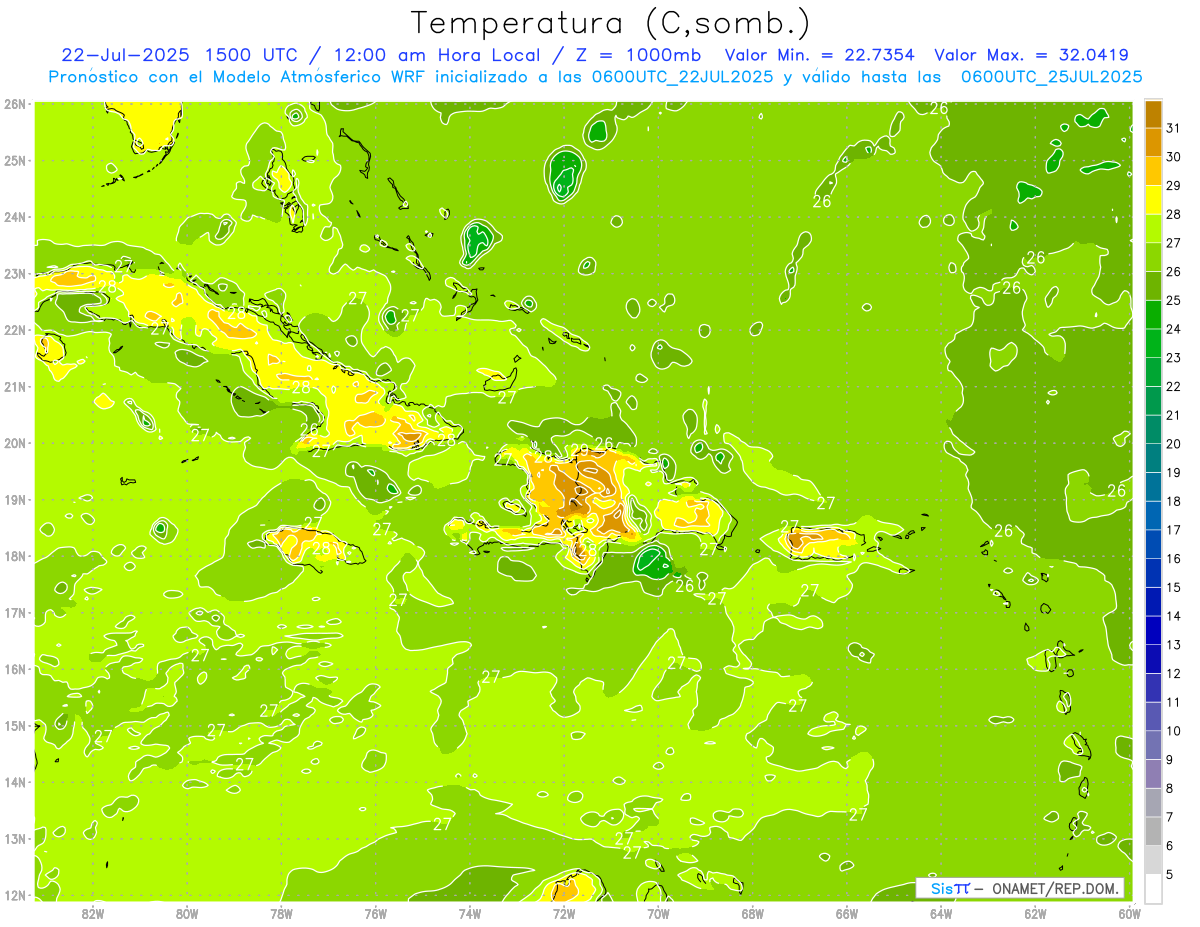The height and width of the screenshot is (927, 1200).
Task: Click legend value 20
Action: pos(1174,444)
